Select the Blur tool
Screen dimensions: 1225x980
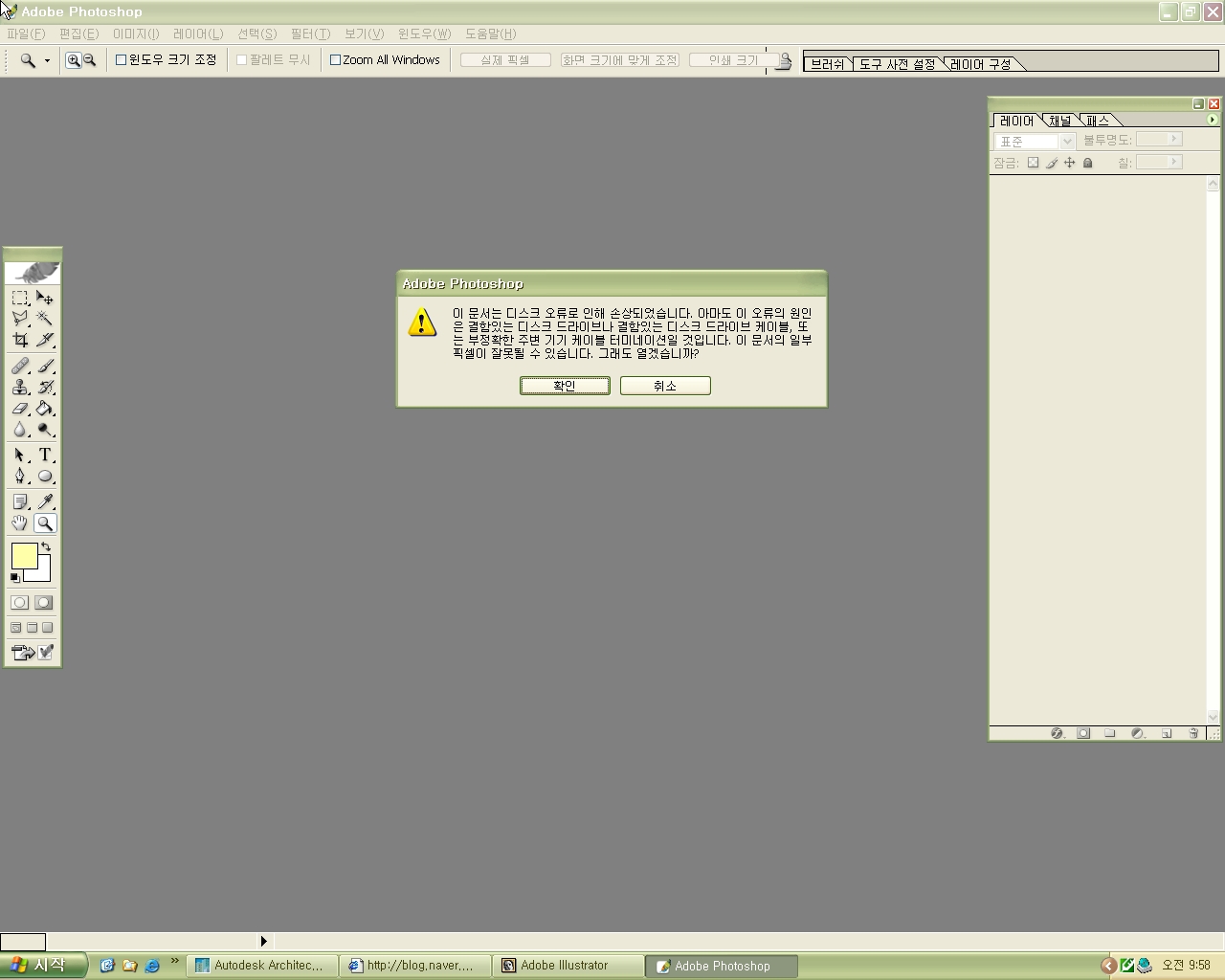click(x=20, y=430)
